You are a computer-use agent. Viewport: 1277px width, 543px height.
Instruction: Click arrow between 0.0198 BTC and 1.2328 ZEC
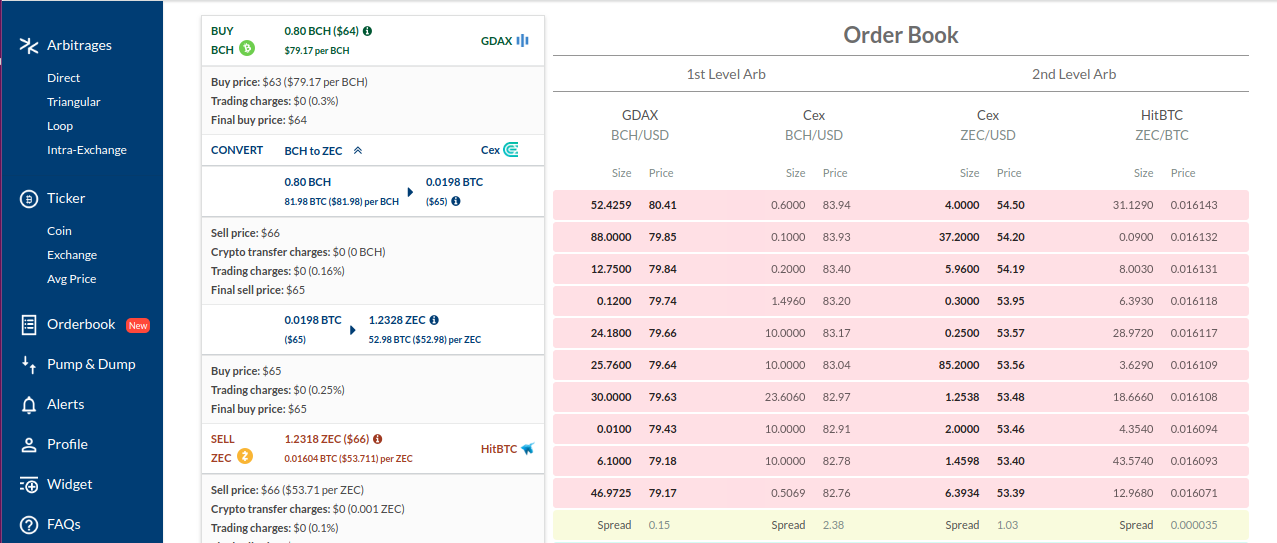[352, 329]
